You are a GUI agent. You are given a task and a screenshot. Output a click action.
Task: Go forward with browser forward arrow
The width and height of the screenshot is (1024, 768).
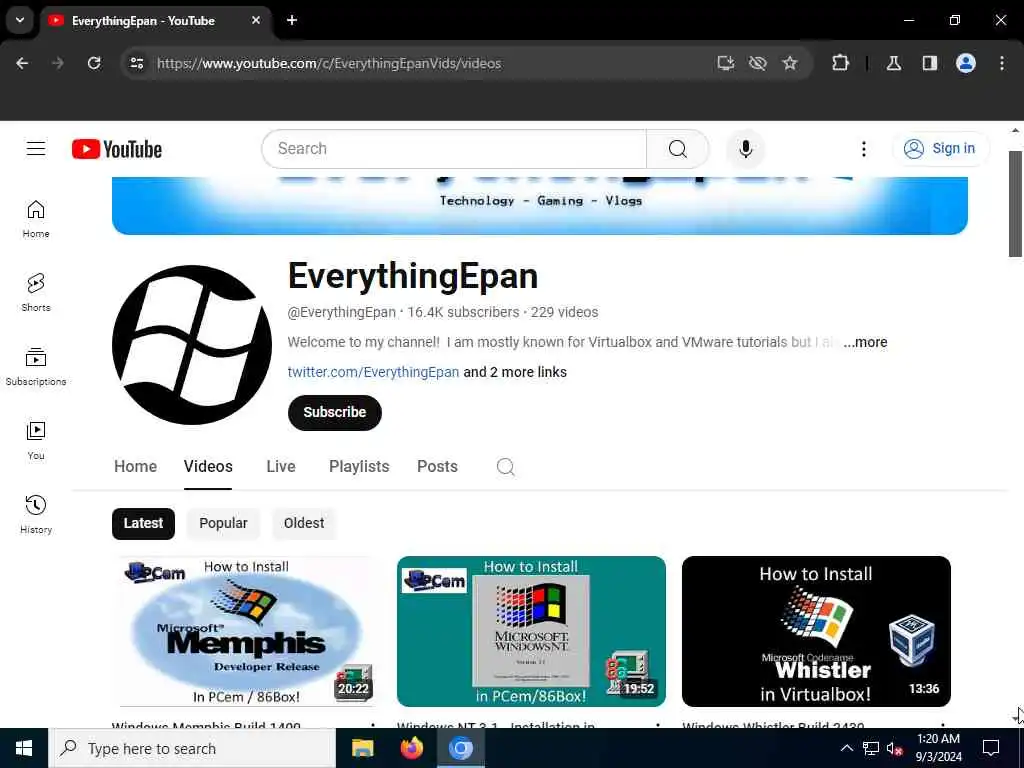pyautogui.click(x=57, y=63)
